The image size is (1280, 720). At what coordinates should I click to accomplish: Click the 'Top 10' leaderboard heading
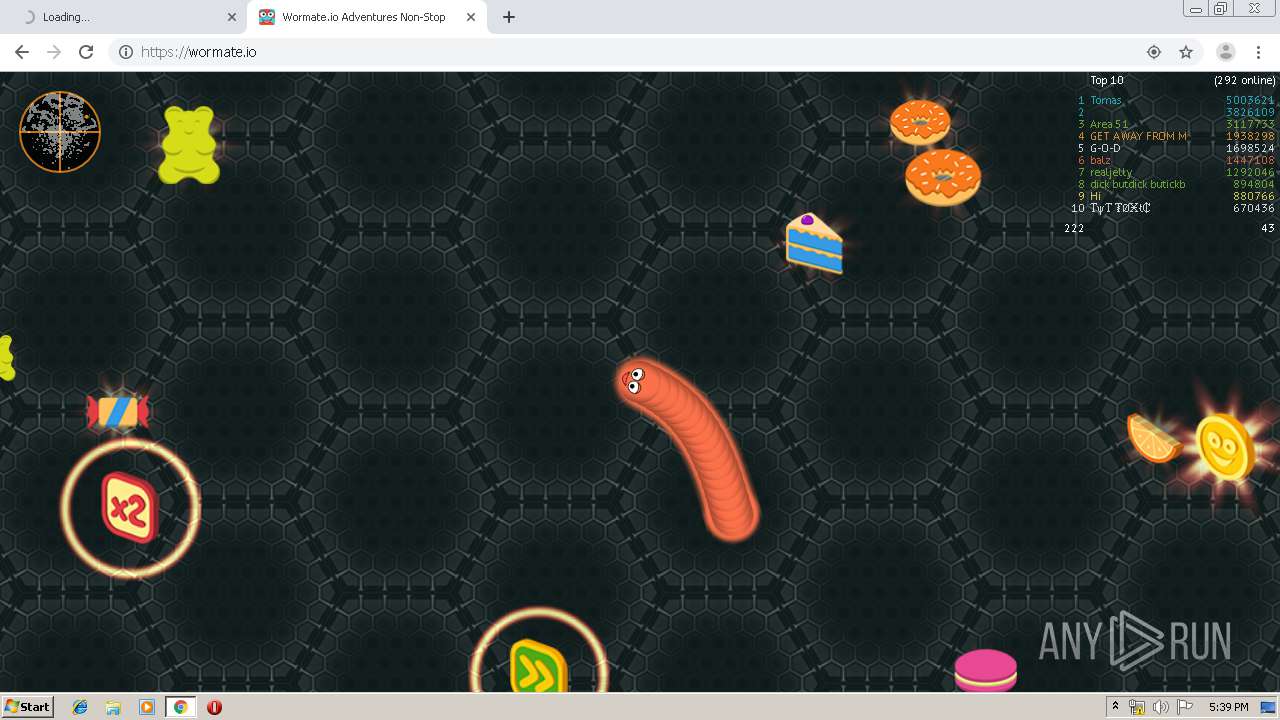[x=1107, y=80]
